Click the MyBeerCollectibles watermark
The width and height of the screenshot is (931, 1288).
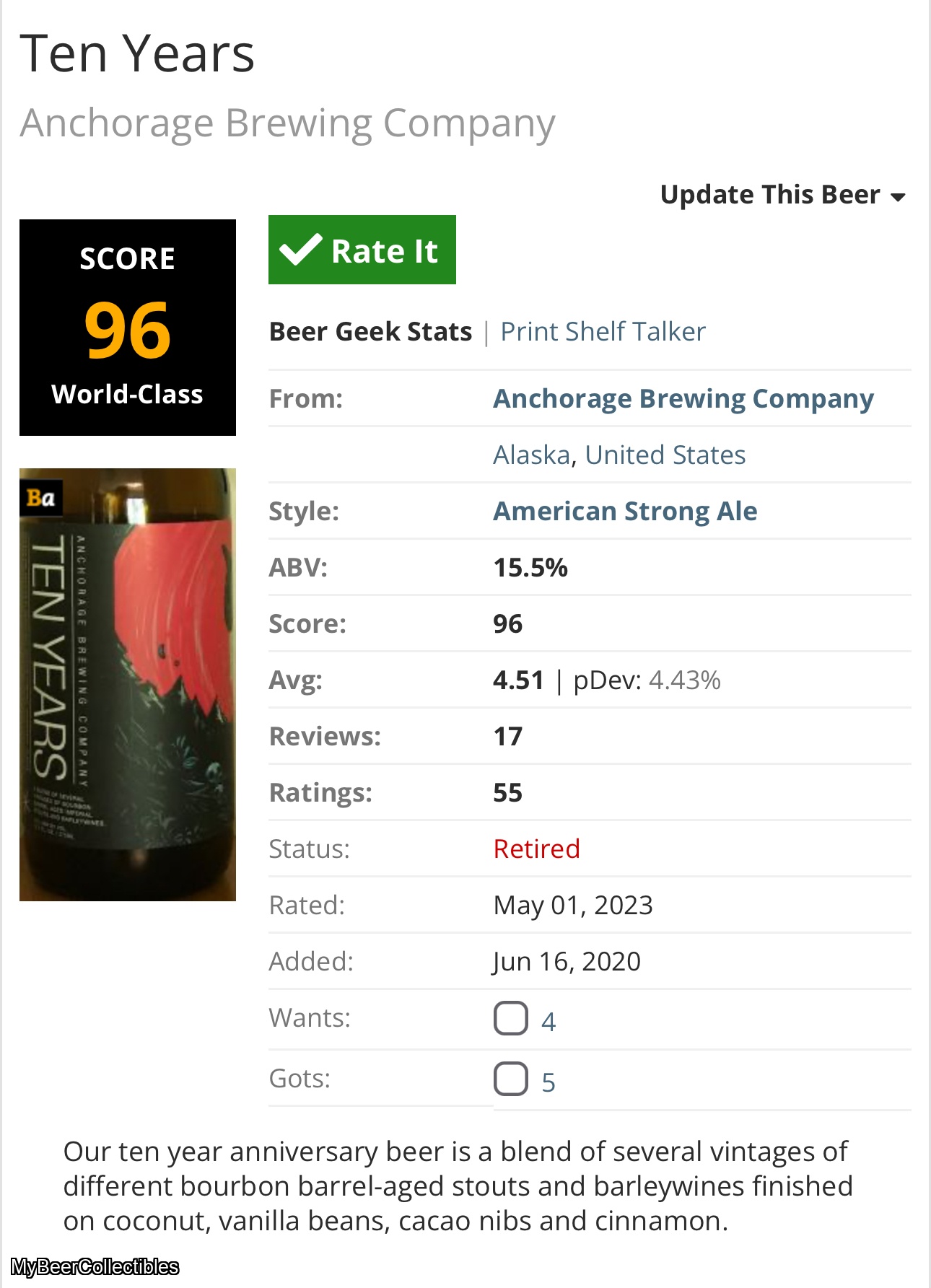coord(95,1266)
